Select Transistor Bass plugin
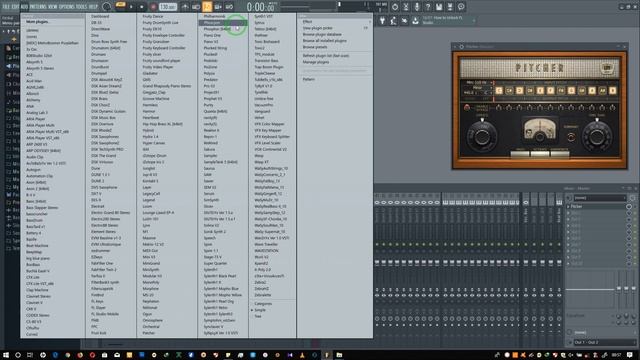The height and width of the screenshot is (360, 640). pos(266,60)
